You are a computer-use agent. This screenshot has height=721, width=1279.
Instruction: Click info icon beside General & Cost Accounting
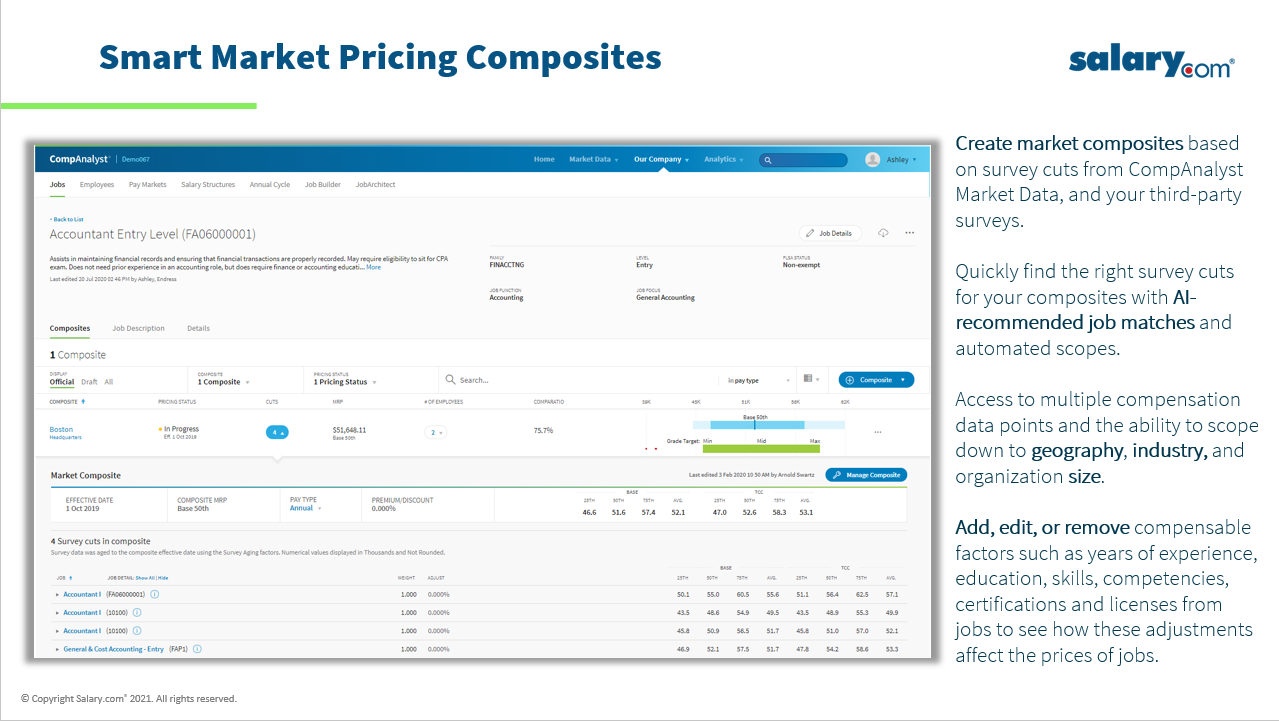point(198,649)
